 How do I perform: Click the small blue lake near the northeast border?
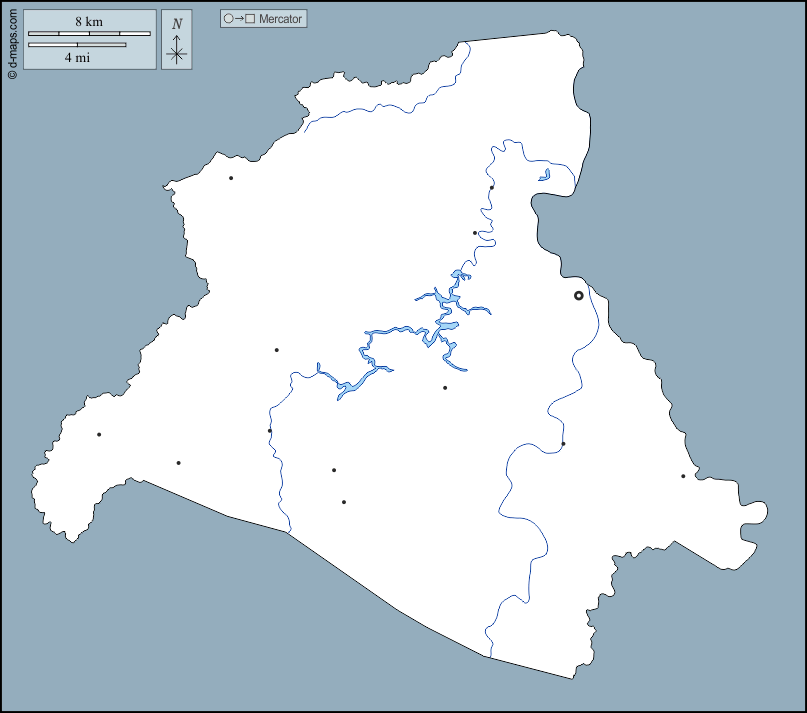pos(545,175)
